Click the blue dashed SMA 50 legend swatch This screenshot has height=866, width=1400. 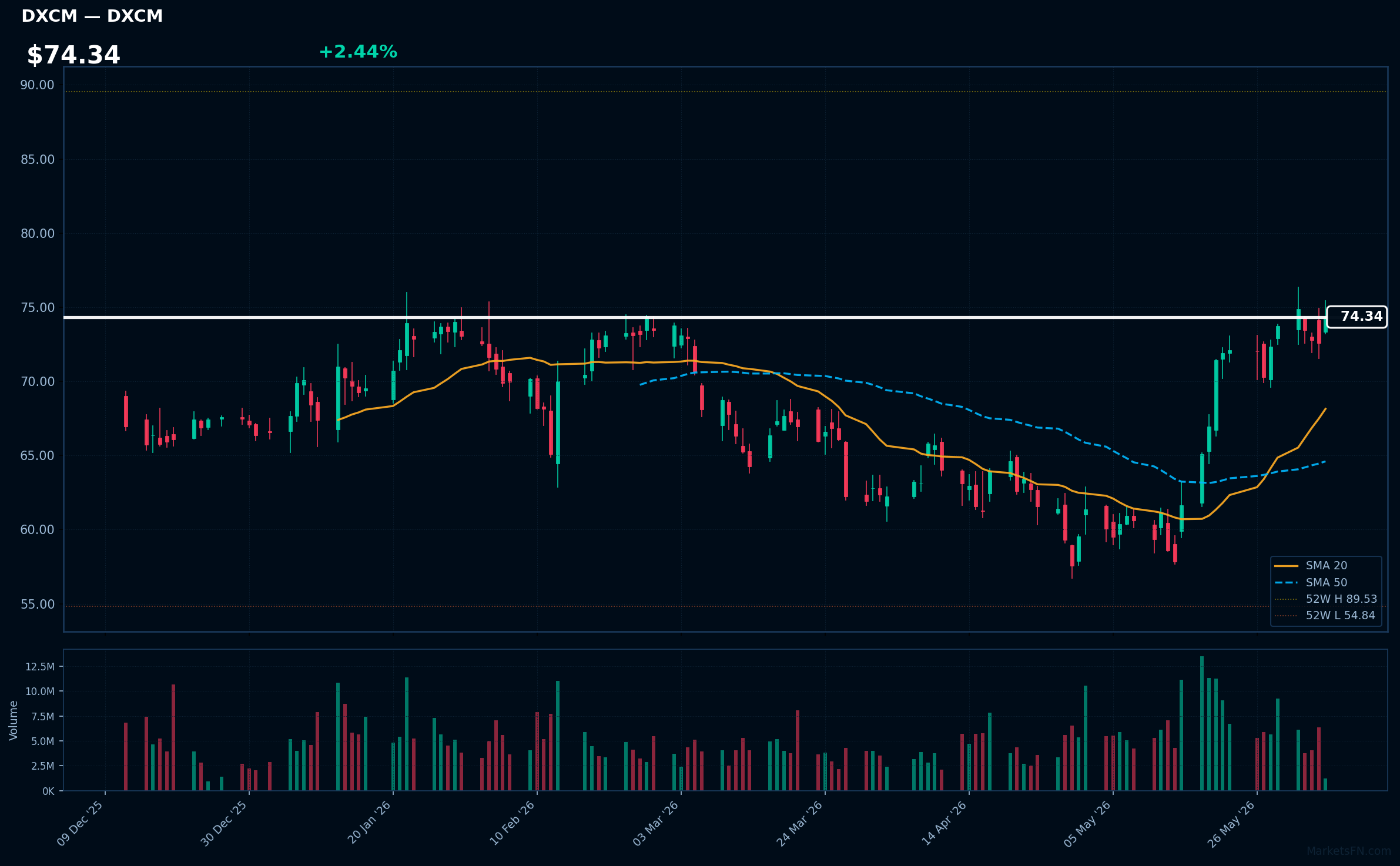click(1286, 583)
